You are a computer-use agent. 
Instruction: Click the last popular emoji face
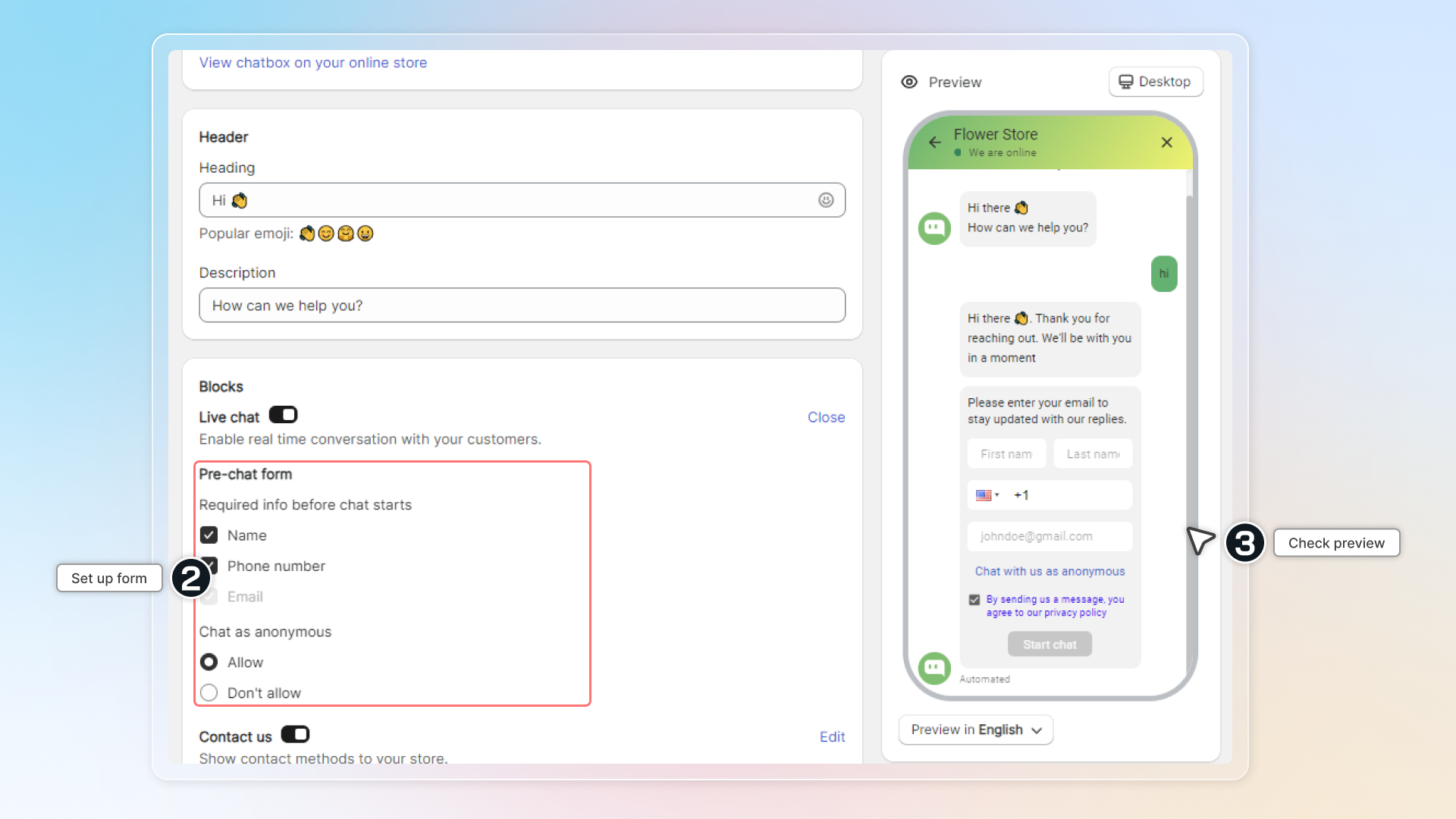coord(366,234)
